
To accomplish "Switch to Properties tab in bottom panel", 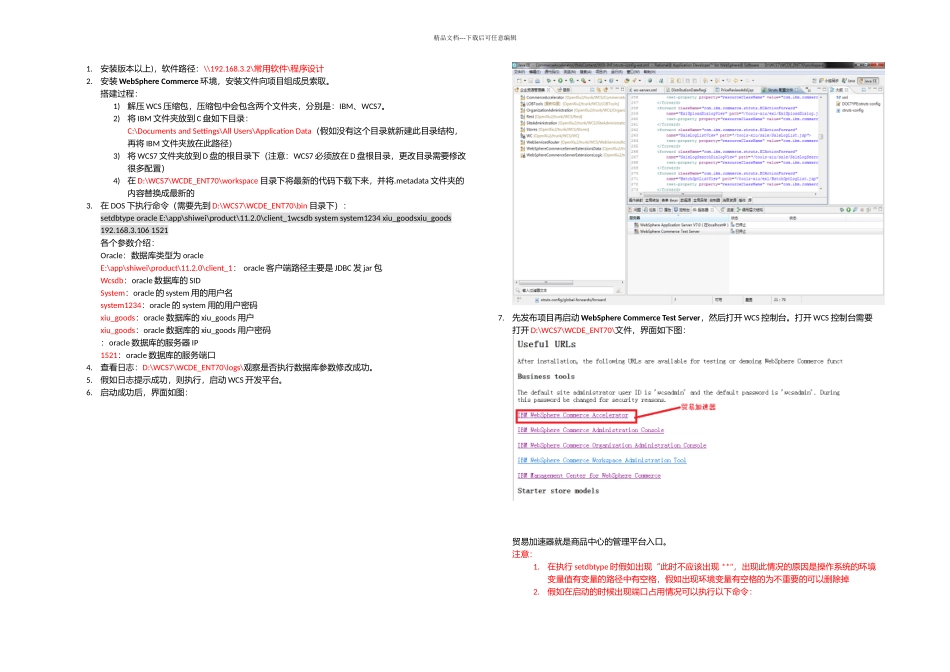I will 665,210.
